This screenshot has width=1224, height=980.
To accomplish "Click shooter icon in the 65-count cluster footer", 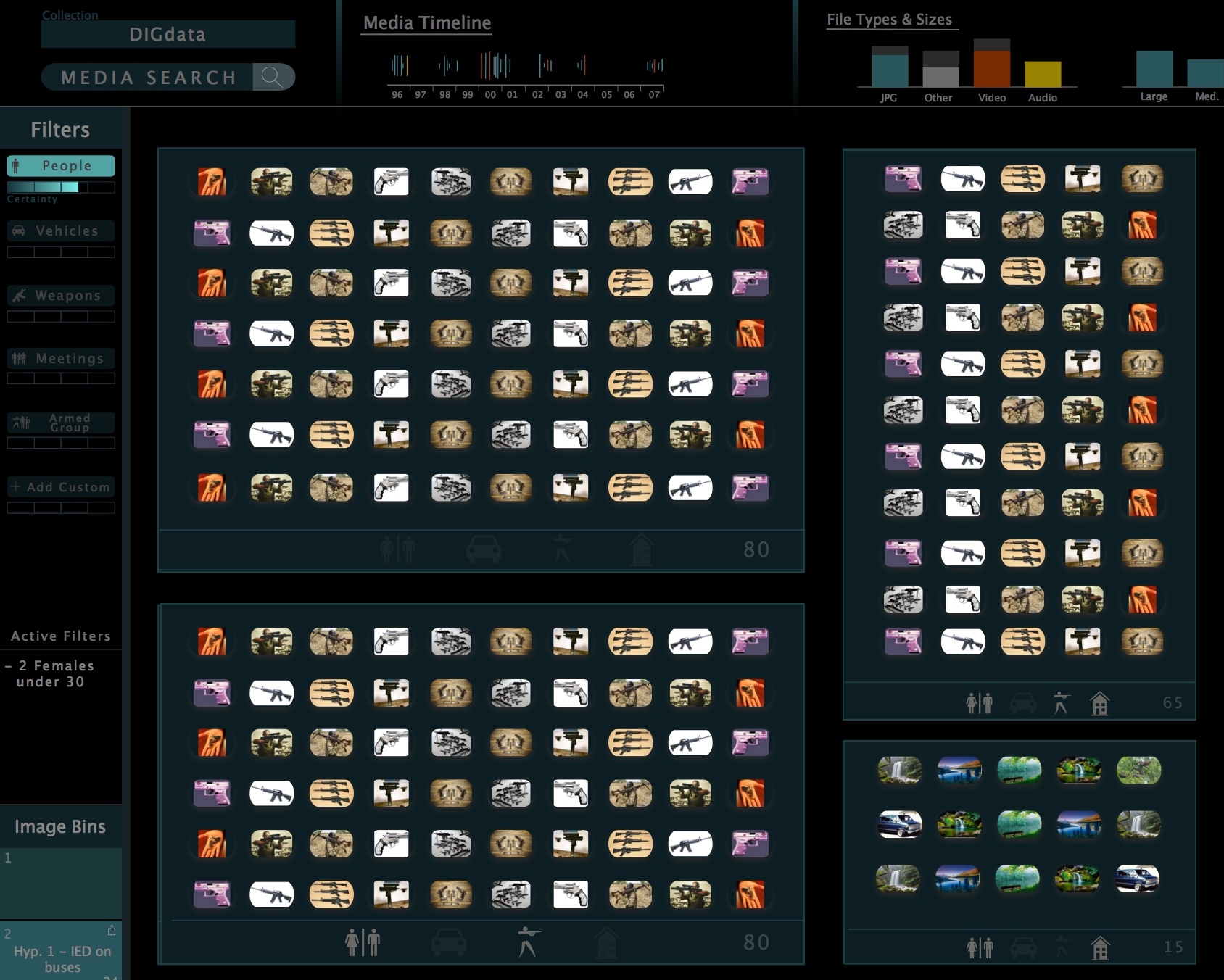I will pyautogui.click(x=1061, y=702).
